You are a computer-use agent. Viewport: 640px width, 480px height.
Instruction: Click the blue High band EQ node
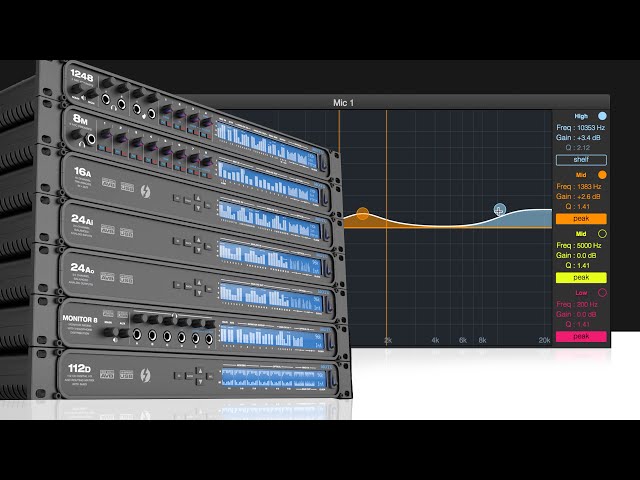point(500,209)
